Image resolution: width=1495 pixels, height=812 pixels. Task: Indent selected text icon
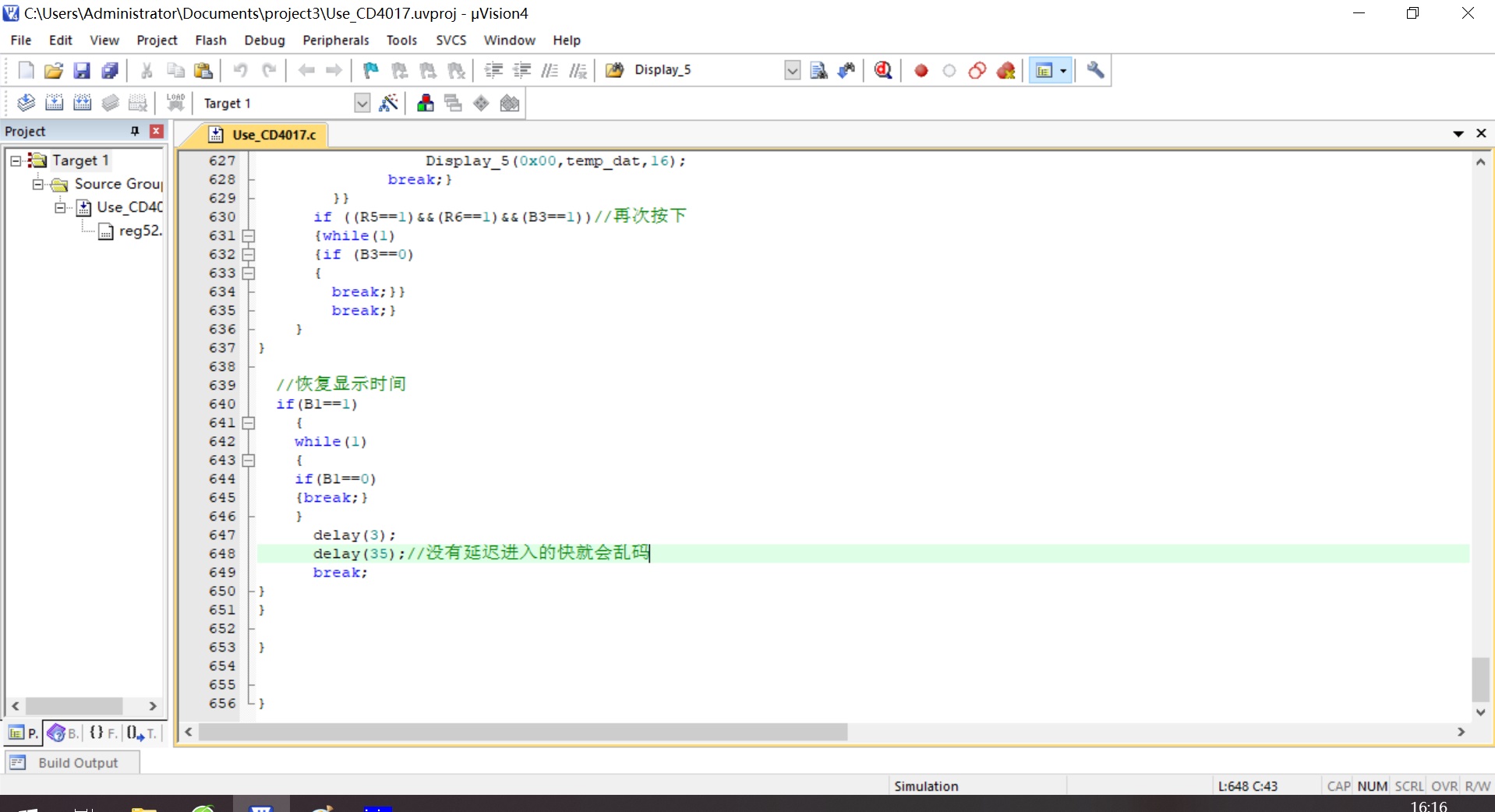493,70
